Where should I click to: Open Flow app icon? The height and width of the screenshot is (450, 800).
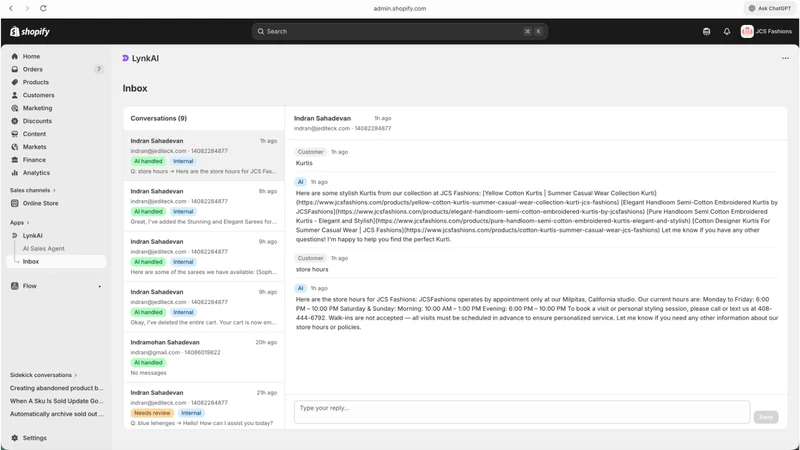[14, 286]
